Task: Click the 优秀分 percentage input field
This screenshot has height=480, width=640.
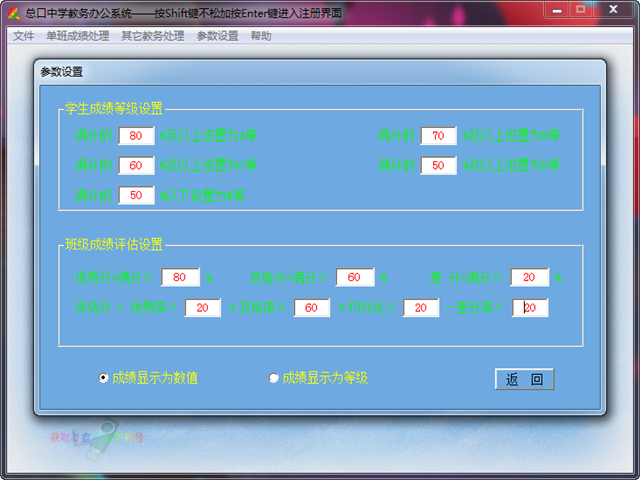Action: pyautogui.click(x=179, y=277)
